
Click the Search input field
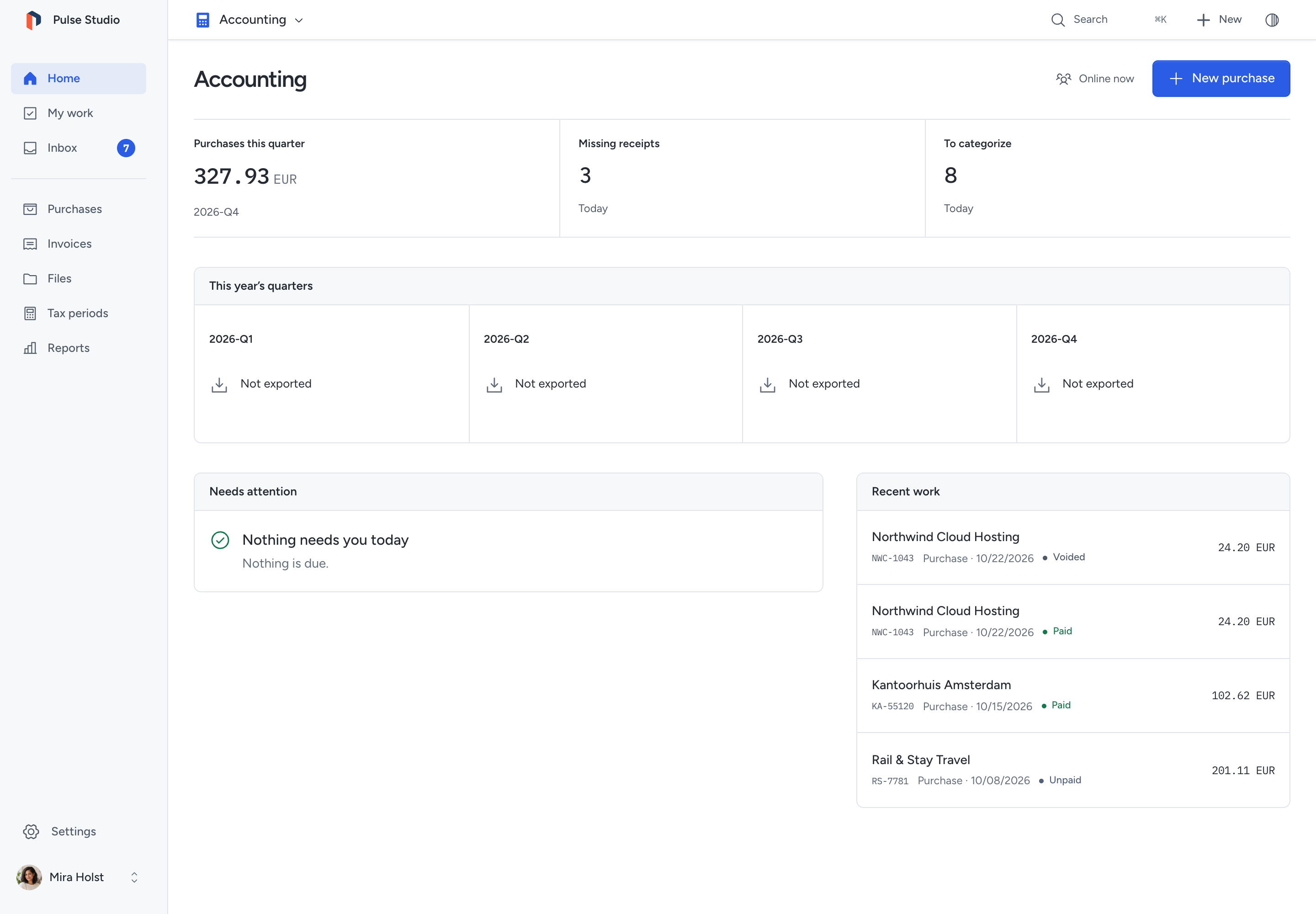click(x=1109, y=20)
